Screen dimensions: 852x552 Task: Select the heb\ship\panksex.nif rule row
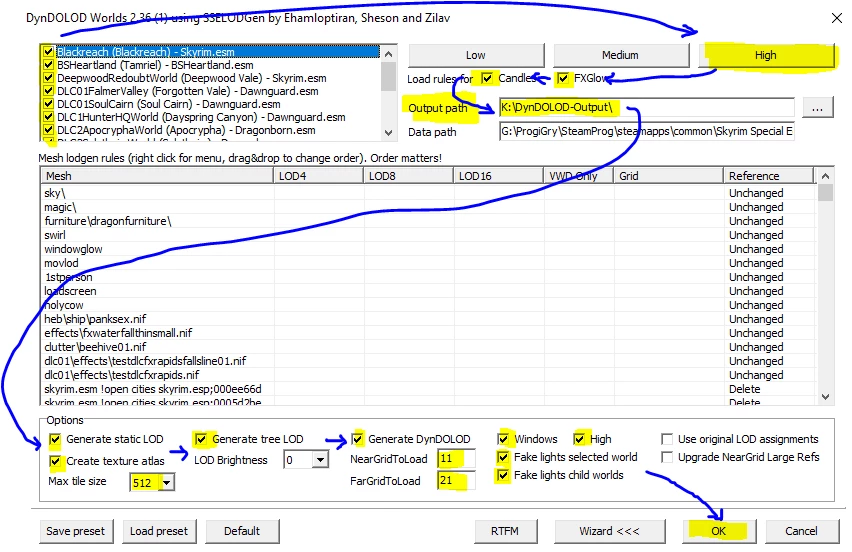[x=429, y=319]
